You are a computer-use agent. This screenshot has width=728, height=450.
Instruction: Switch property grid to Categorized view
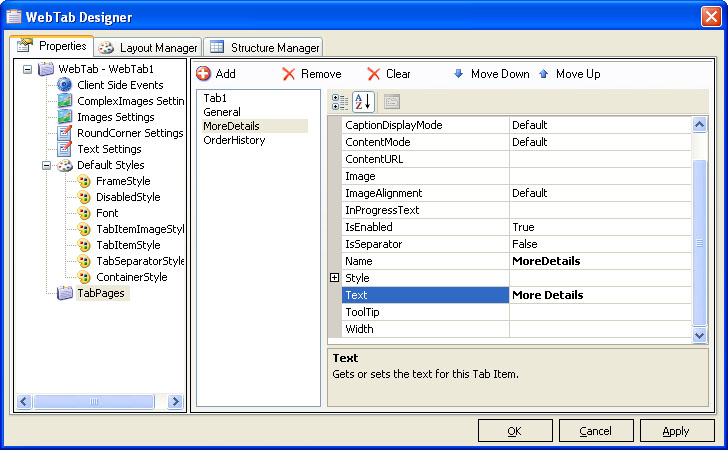pos(340,101)
